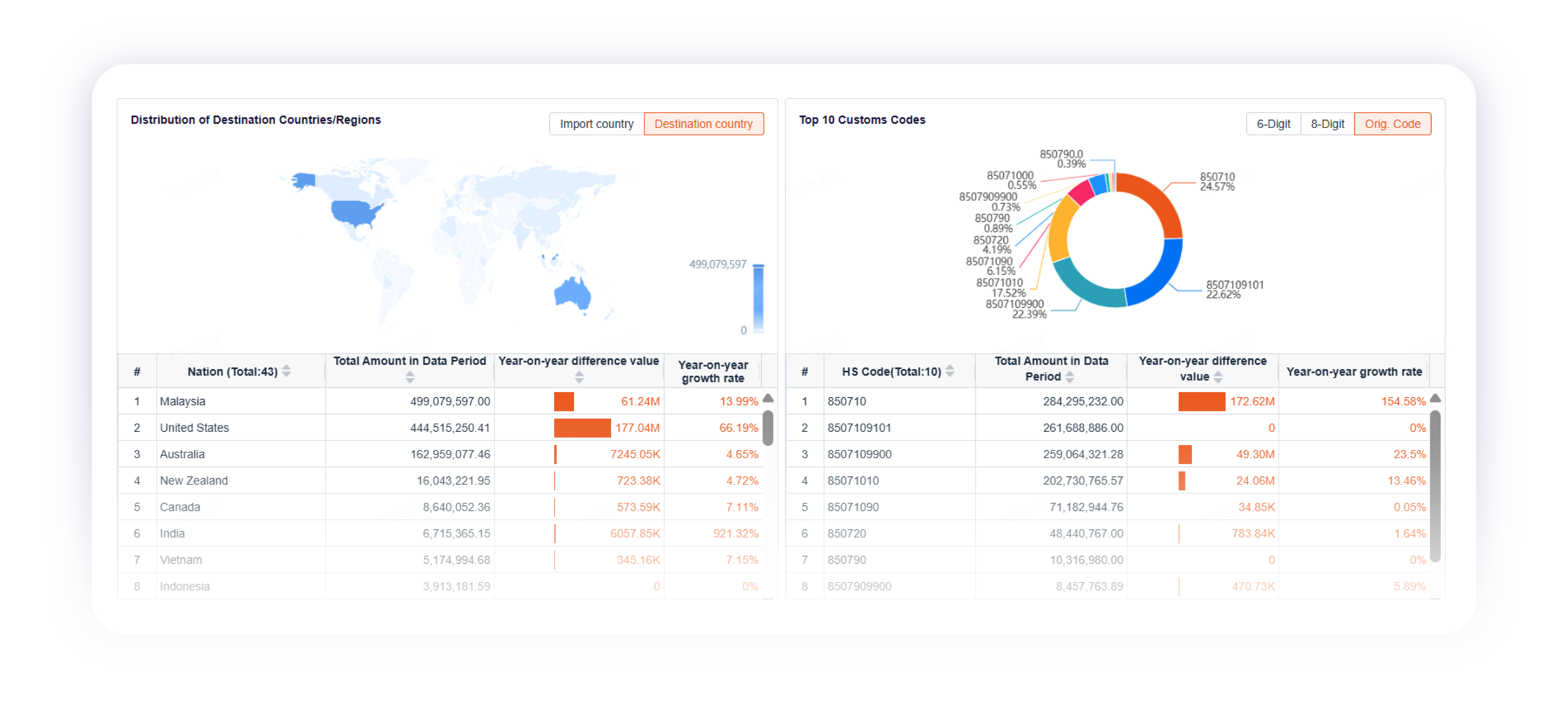The height and width of the screenshot is (712, 1568).
Task: Select the India row
Action: [440, 533]
